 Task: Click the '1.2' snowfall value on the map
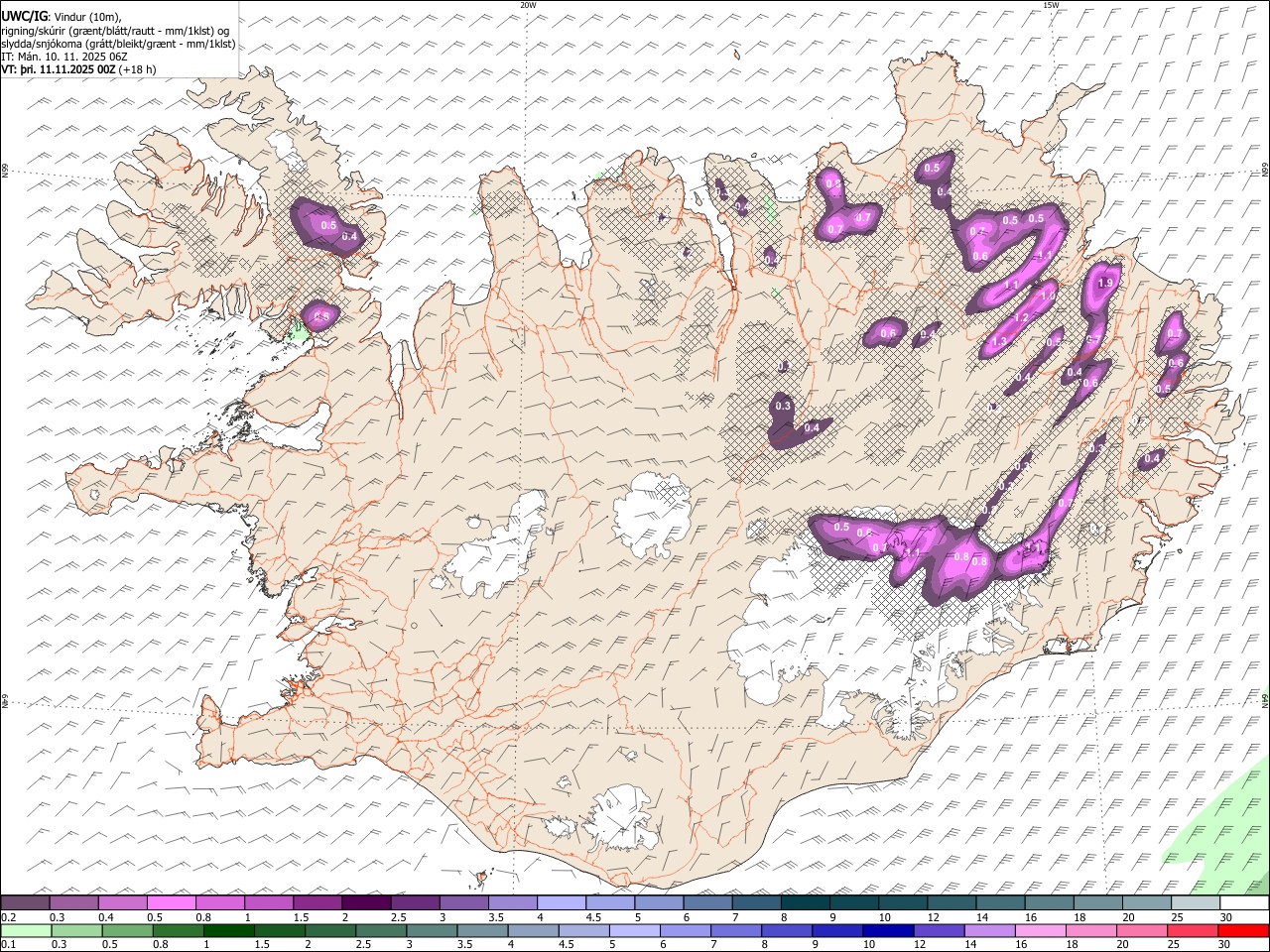(x=1022, y=317)
